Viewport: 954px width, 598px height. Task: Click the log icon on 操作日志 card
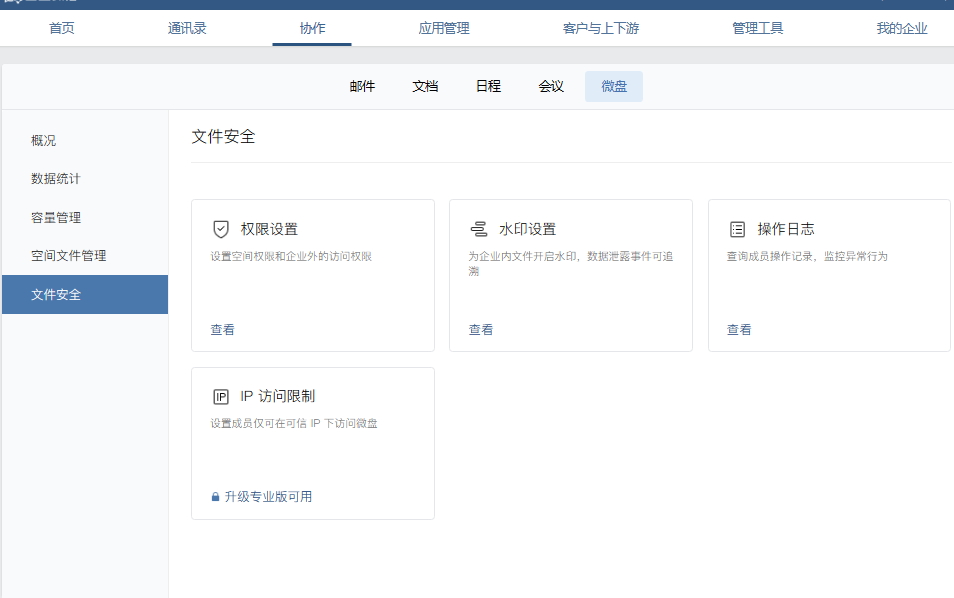[737, 228]
